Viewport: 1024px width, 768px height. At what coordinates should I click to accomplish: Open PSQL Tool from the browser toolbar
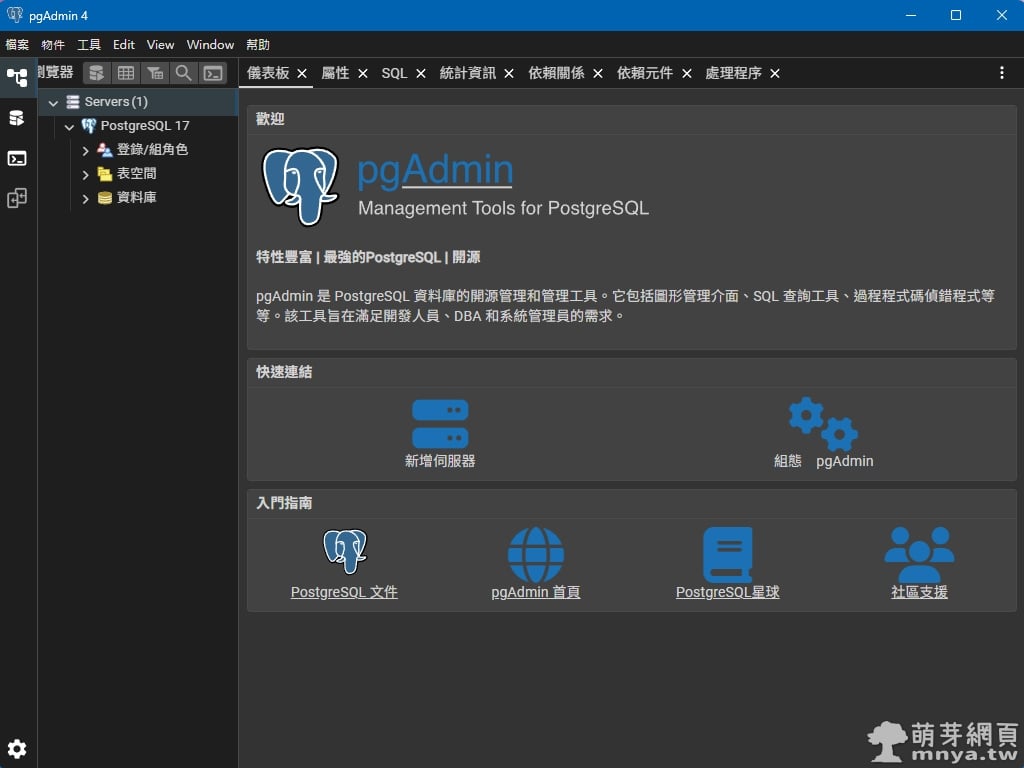coord(213,73)
